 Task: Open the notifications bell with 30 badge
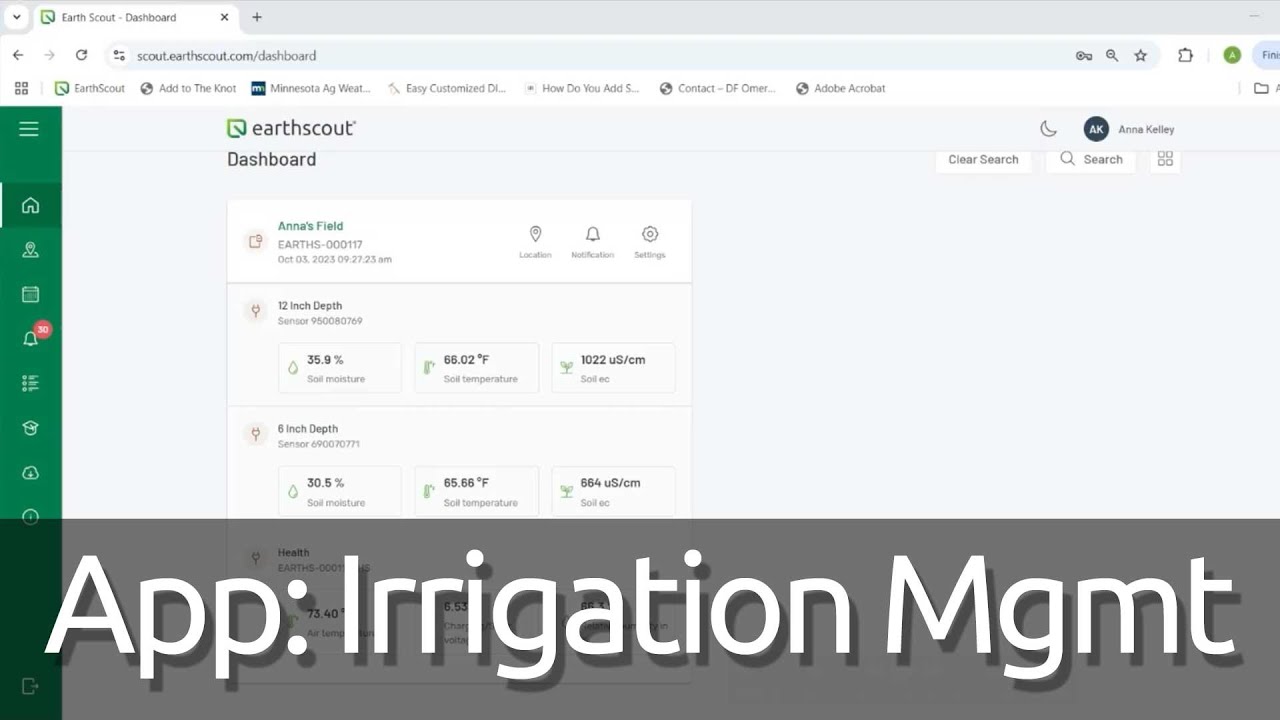31,338
